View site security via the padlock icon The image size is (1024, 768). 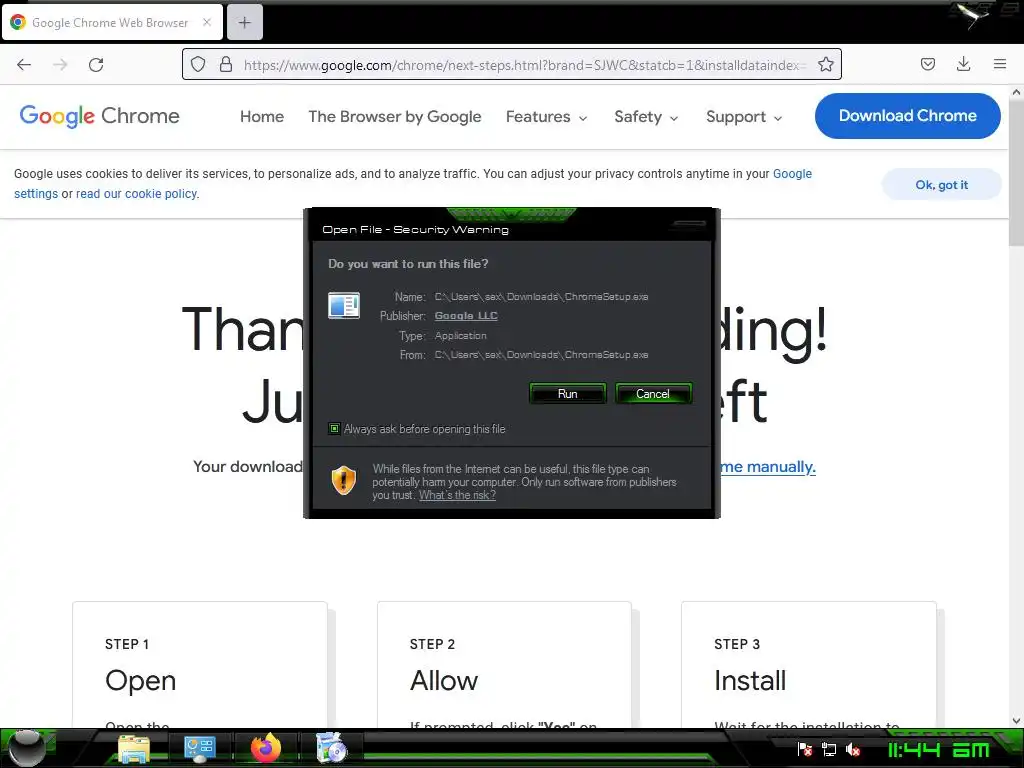(x=226, y=64)
